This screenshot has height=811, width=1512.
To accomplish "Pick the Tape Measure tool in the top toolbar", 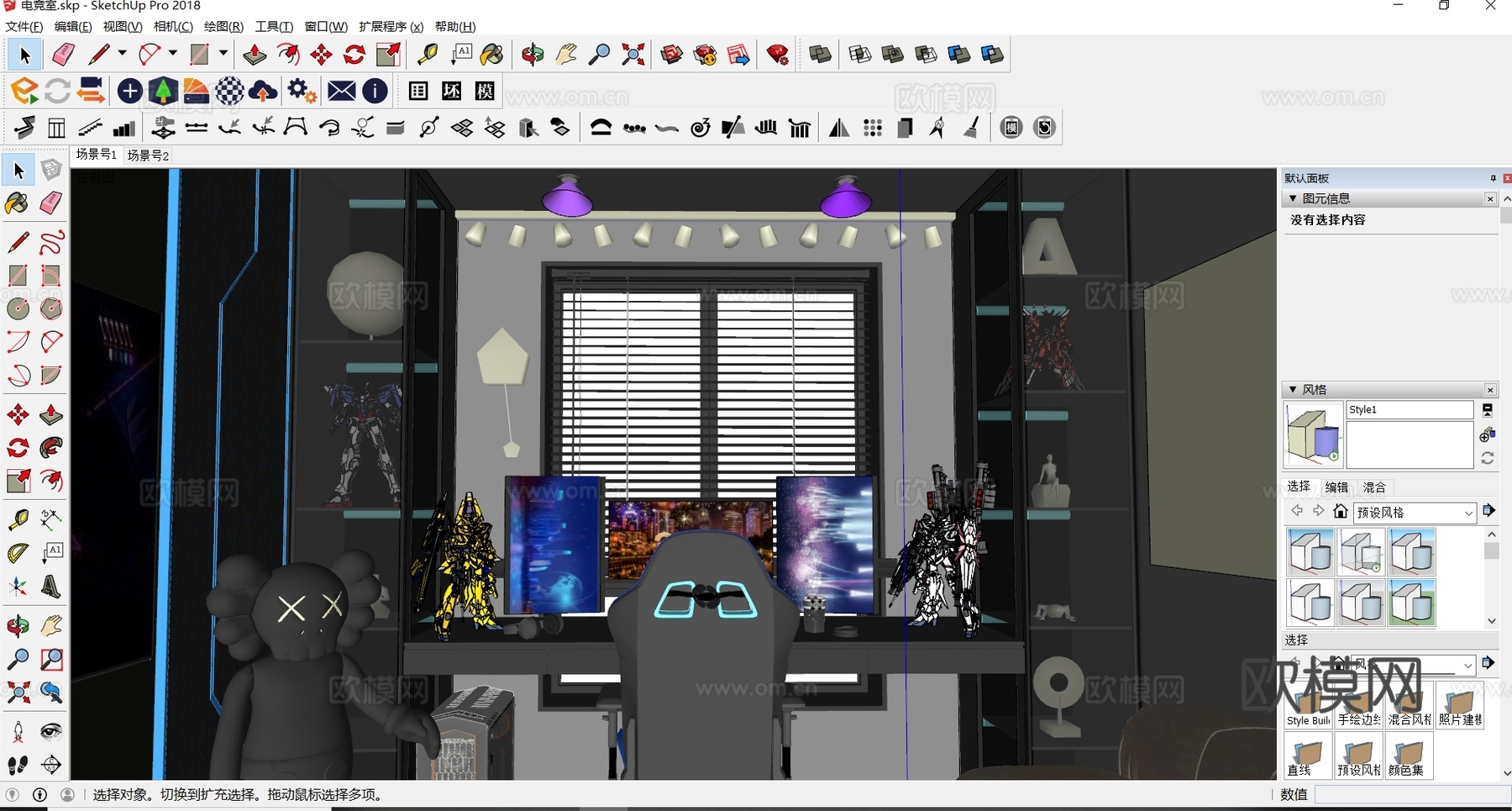I will [428, 55].
